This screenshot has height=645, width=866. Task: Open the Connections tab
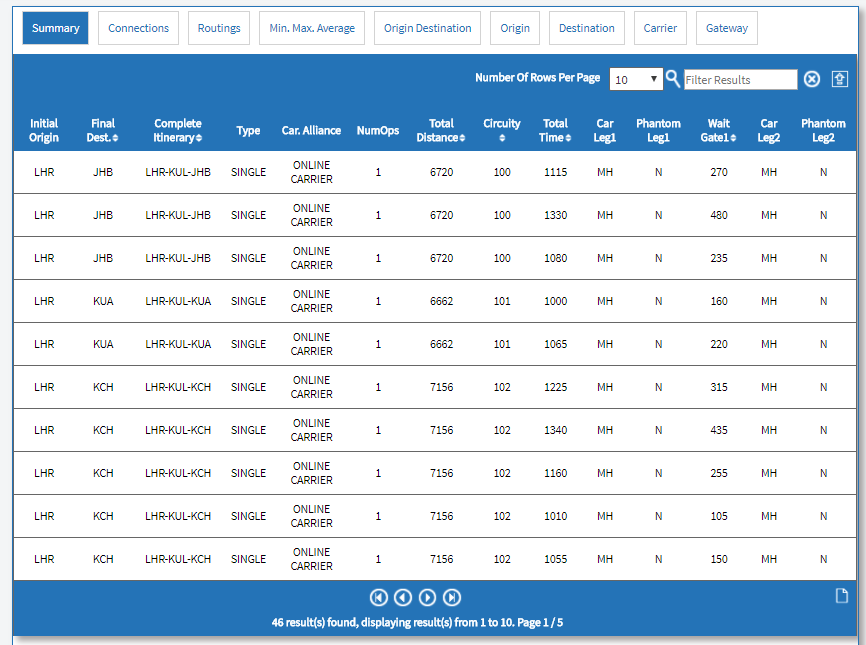139,28
